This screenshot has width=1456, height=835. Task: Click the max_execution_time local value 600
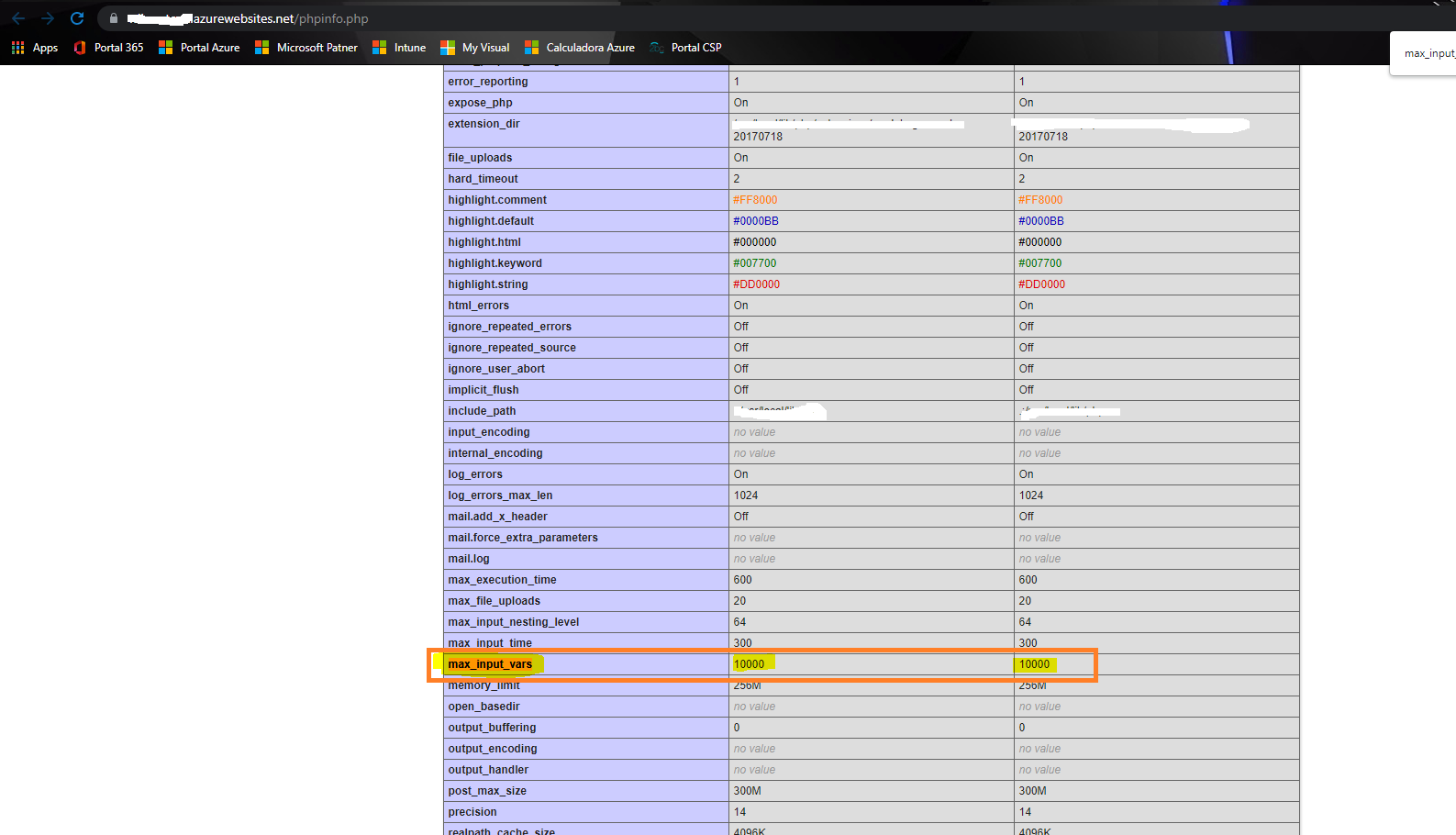tap(742, 580)
